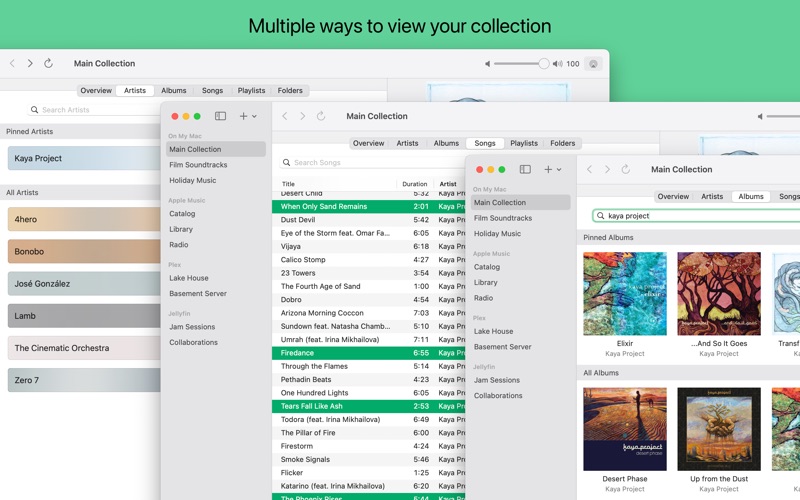
Task: Open the artist card 4hero
Action: click(x=84, y=219)
